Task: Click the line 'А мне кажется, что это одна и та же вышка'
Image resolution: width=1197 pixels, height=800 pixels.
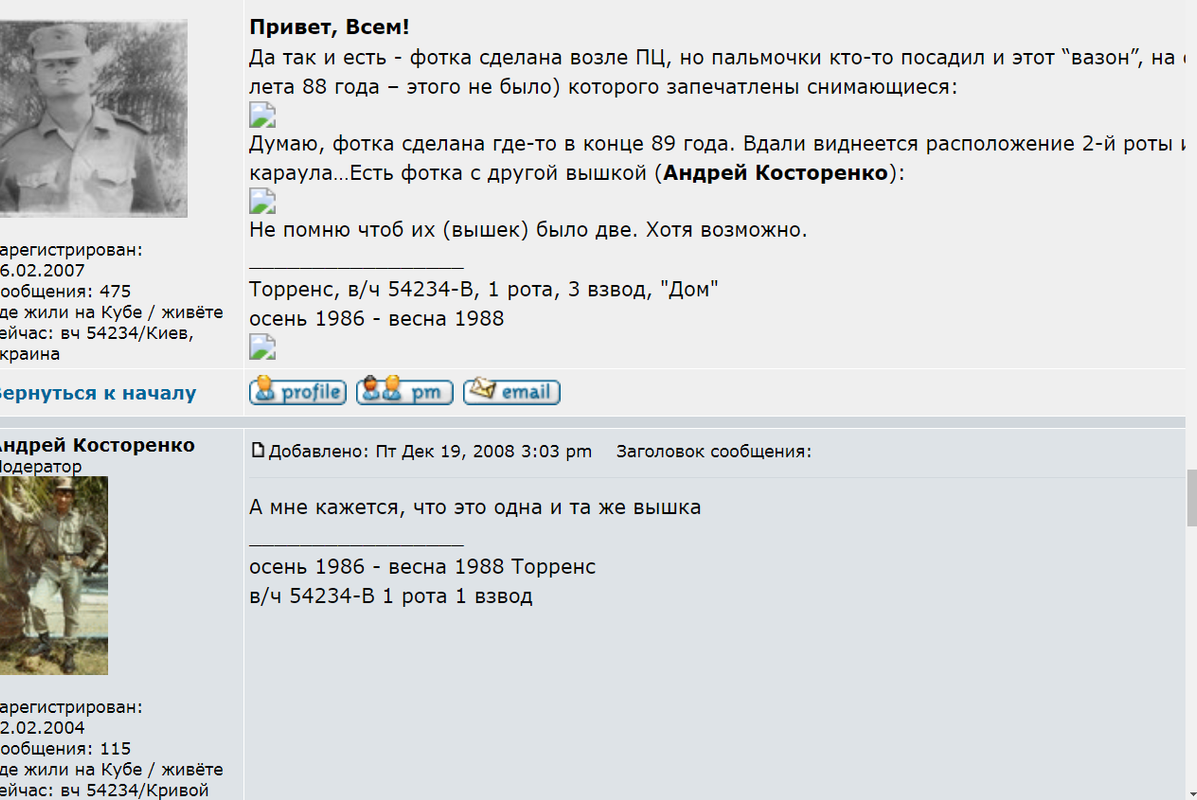Action: pos(475,508)
